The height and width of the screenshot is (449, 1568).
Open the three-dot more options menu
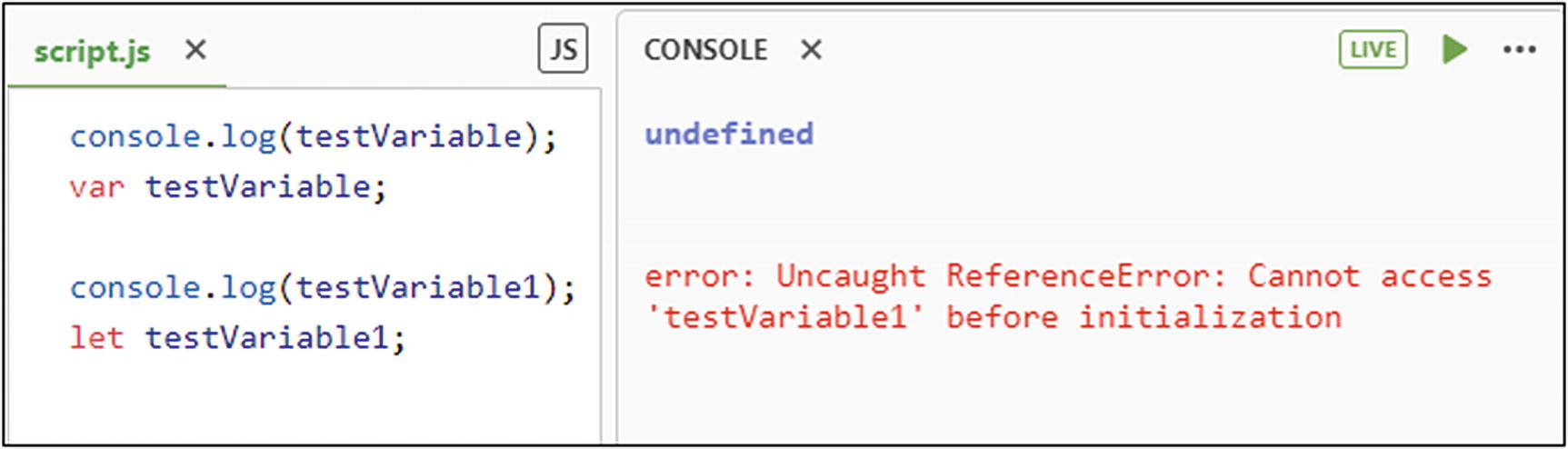1519,50
